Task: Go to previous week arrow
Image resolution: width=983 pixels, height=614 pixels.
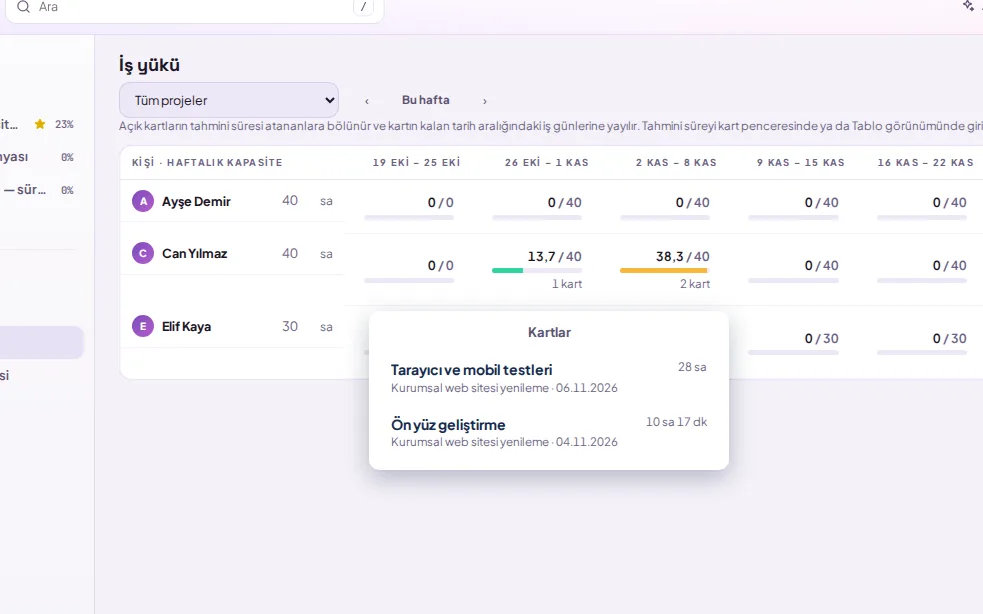Action: coord(367,101)
